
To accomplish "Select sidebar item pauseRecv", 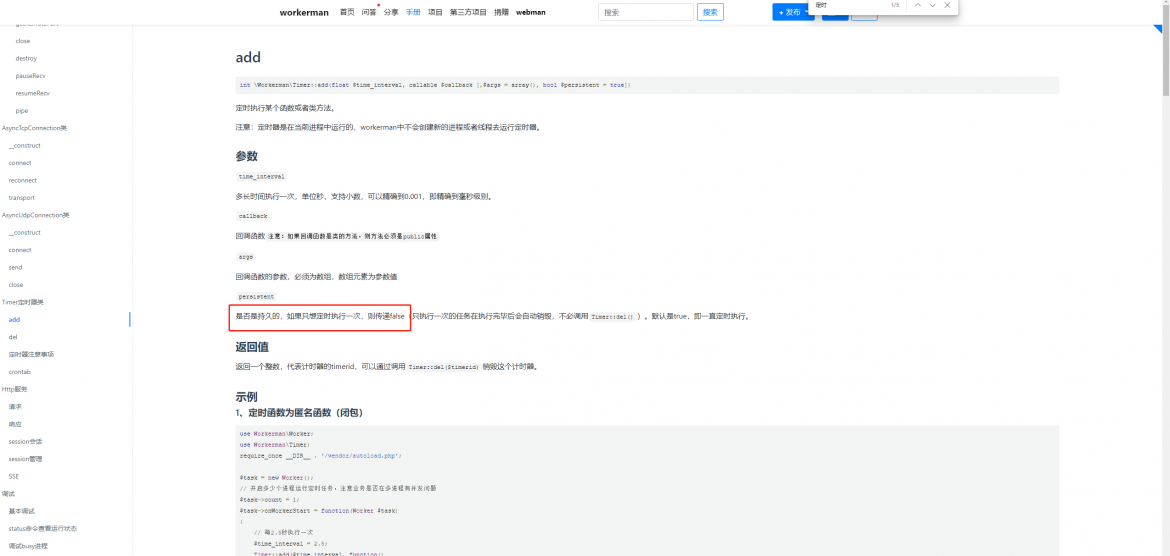I will 31,75.
